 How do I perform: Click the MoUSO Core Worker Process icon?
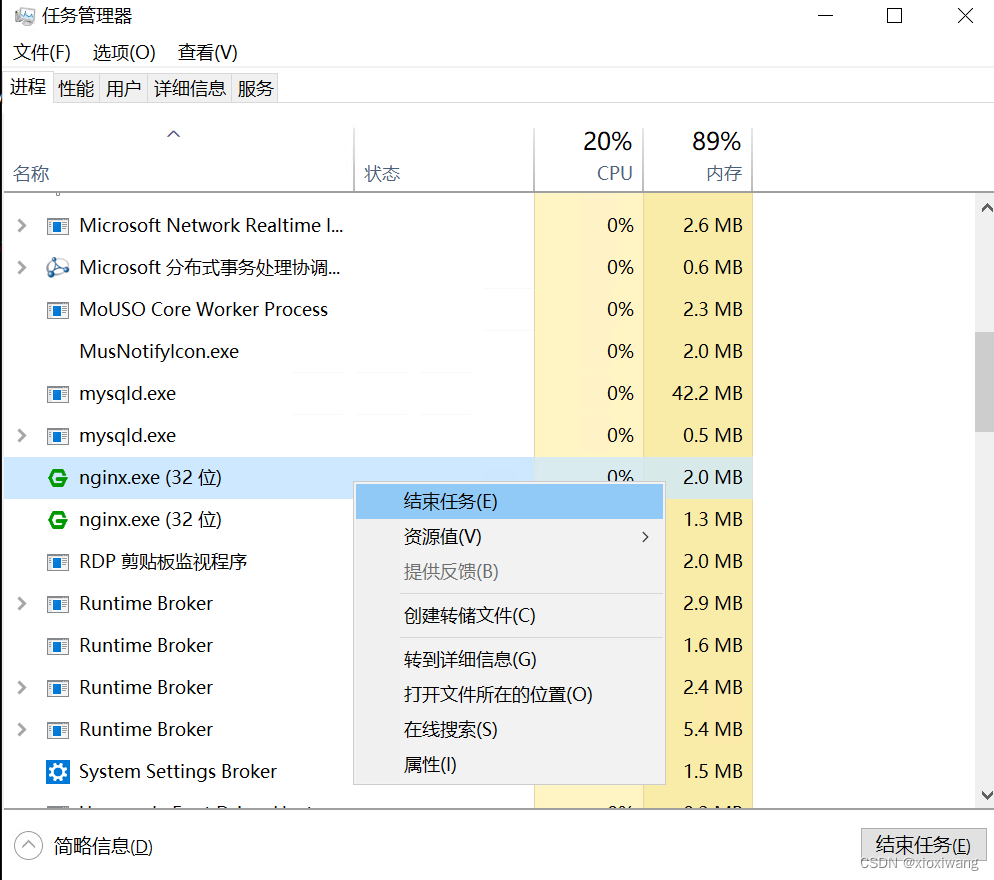pos(58,310)
